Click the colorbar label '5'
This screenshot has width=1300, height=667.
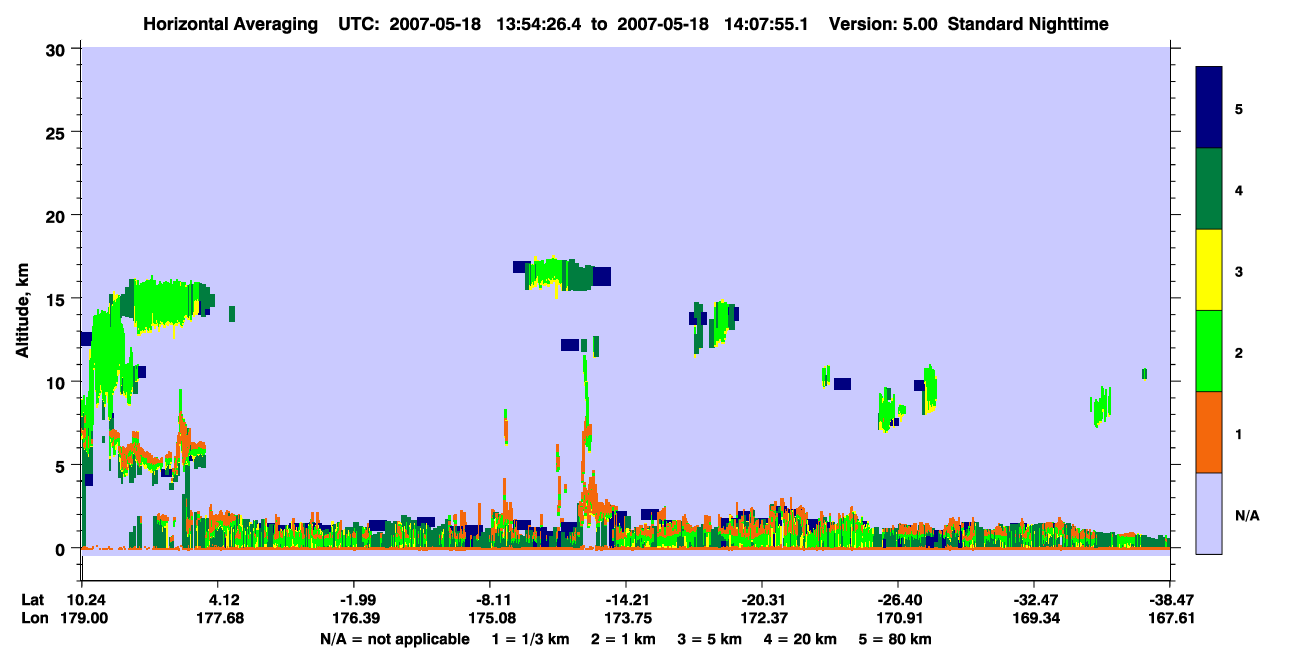1239,108
